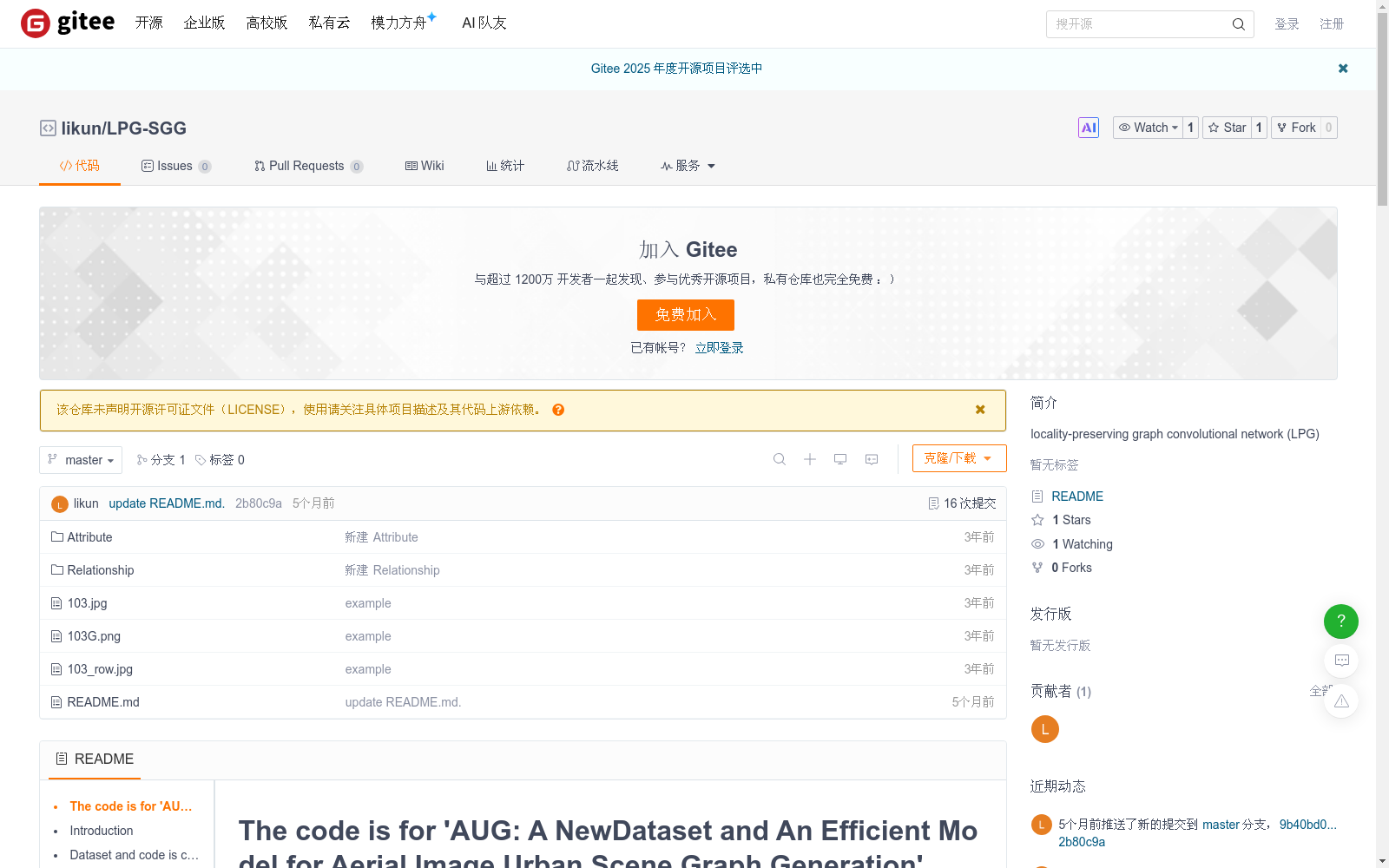The image size is (1389, 868).
Task: Click 0 Forks in sidebar
Action: (1071, 568)
